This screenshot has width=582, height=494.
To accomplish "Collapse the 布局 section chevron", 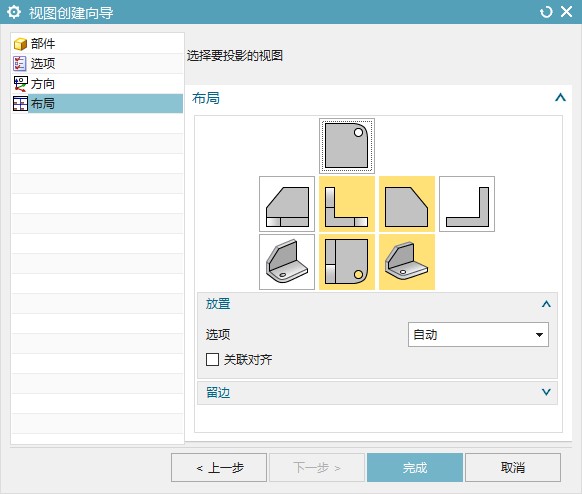I will tap(560, 98).
